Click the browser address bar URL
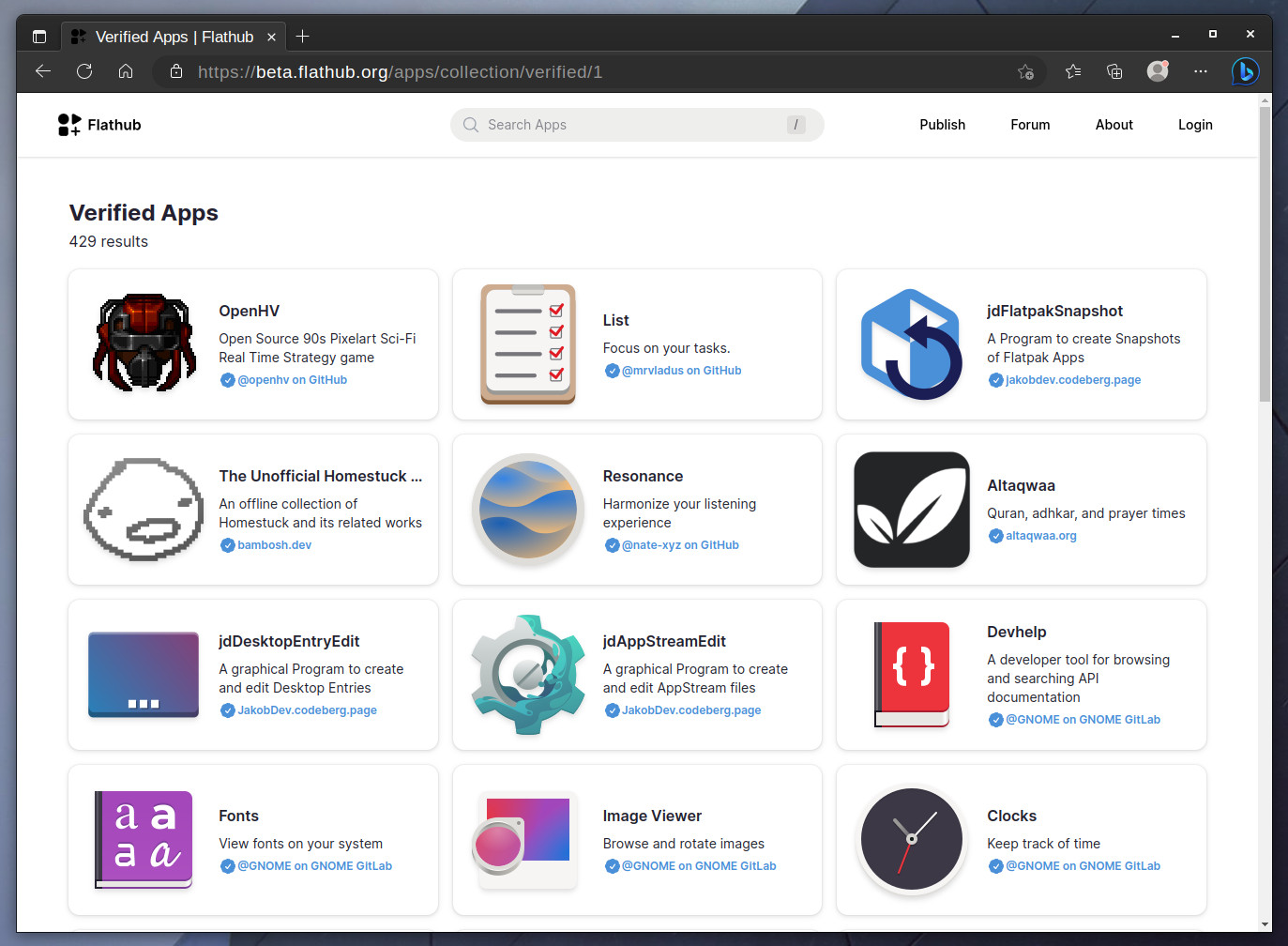1288x946 pixels. coord(400,72)
